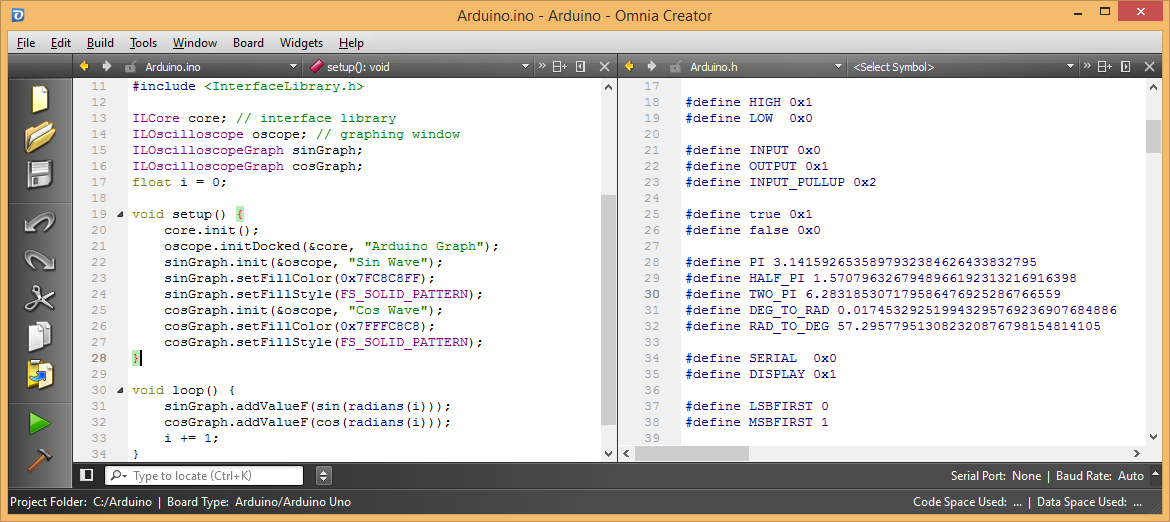Click the Type to locate search field
The height and width of the screenshot is (522, 1170).
(x=204, y=475)
